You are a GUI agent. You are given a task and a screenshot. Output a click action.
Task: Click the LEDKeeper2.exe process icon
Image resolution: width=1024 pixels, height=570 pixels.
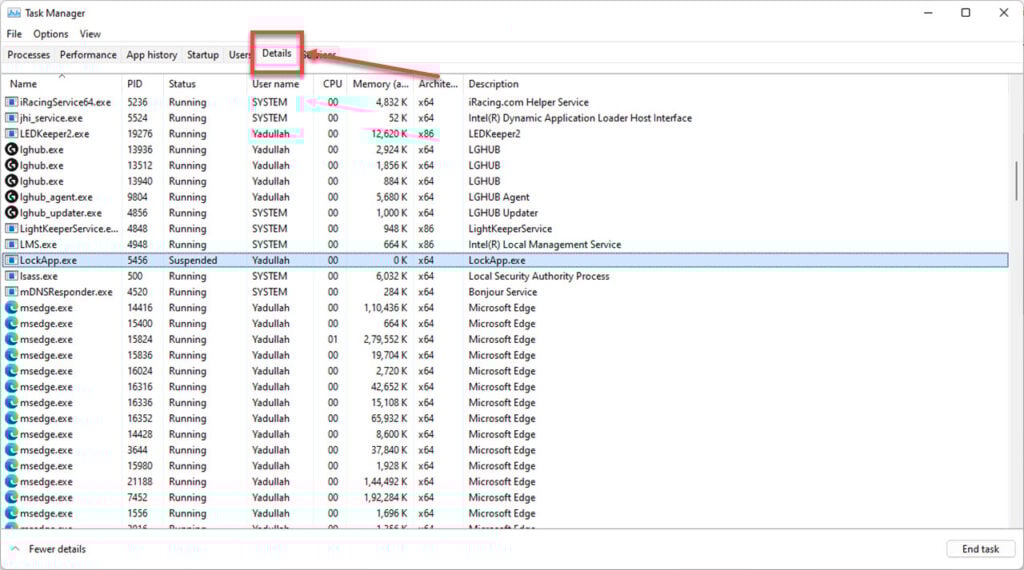click(11, 134)
